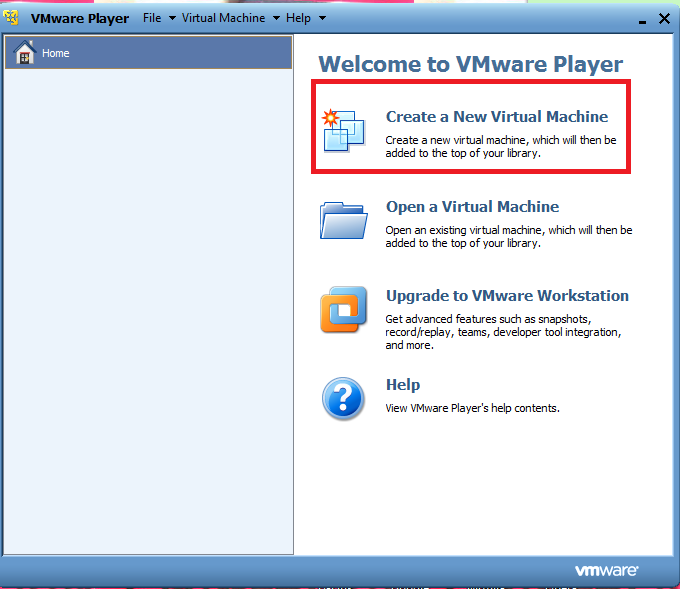Click the blue question mark Help icon

[x=343, y=398]
